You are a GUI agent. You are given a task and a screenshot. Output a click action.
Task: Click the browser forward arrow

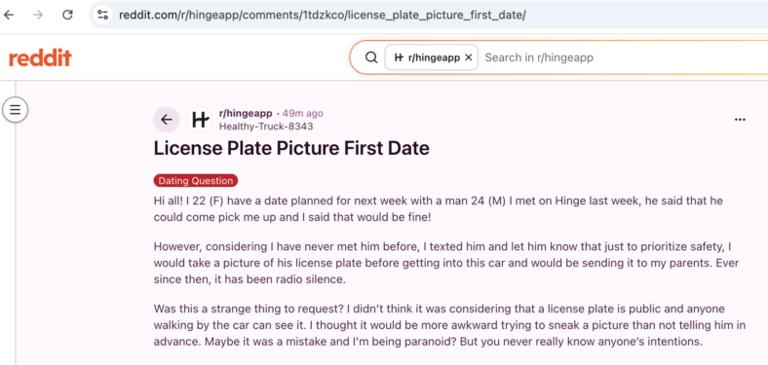tap(38, 15)
